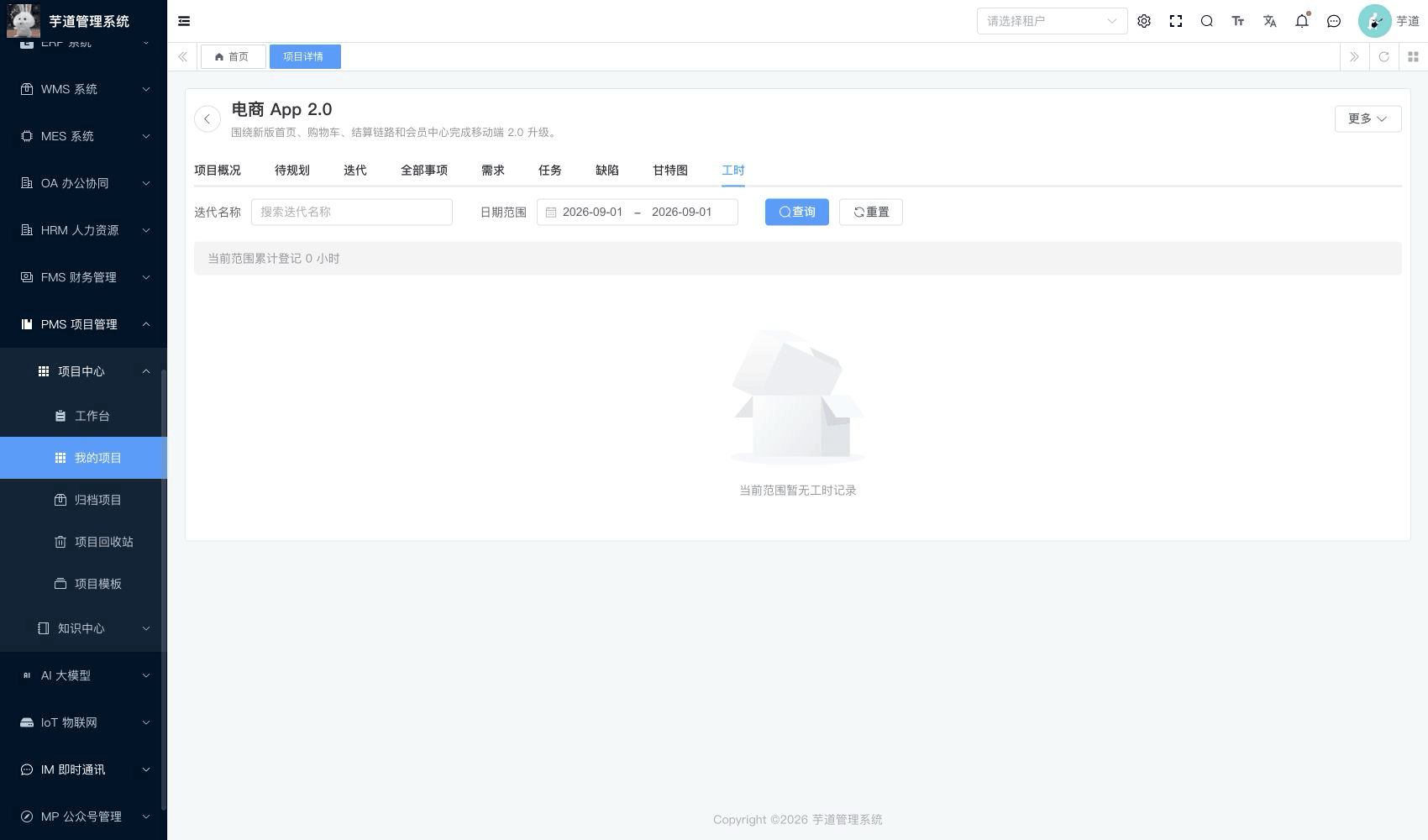Switch to 项目概况 tab

coord(218,170)
